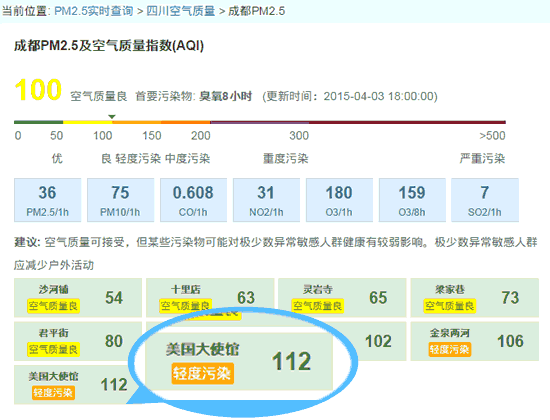This screenshot has width=550, height=420.
Task: Click 金泉两河 轻度污染 orange badge
Action: tap(450, 349)
